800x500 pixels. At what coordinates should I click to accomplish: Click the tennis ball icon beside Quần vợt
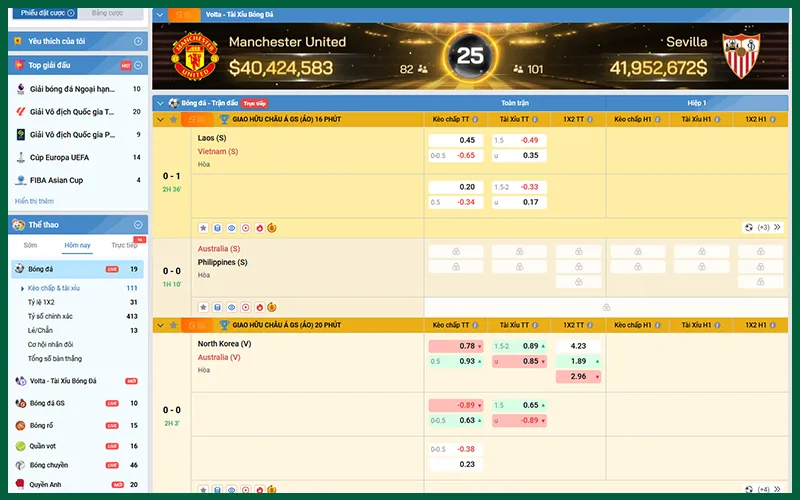20,446
